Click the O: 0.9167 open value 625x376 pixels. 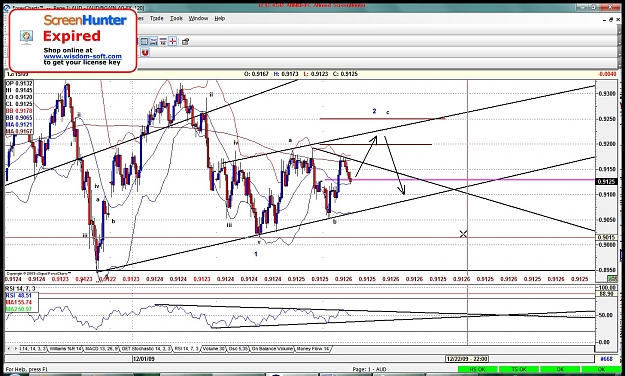(256, 74)
